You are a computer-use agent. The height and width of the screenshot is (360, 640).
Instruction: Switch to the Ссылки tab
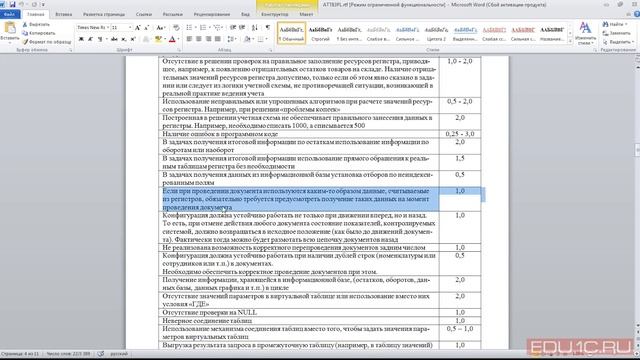(144, 14)
